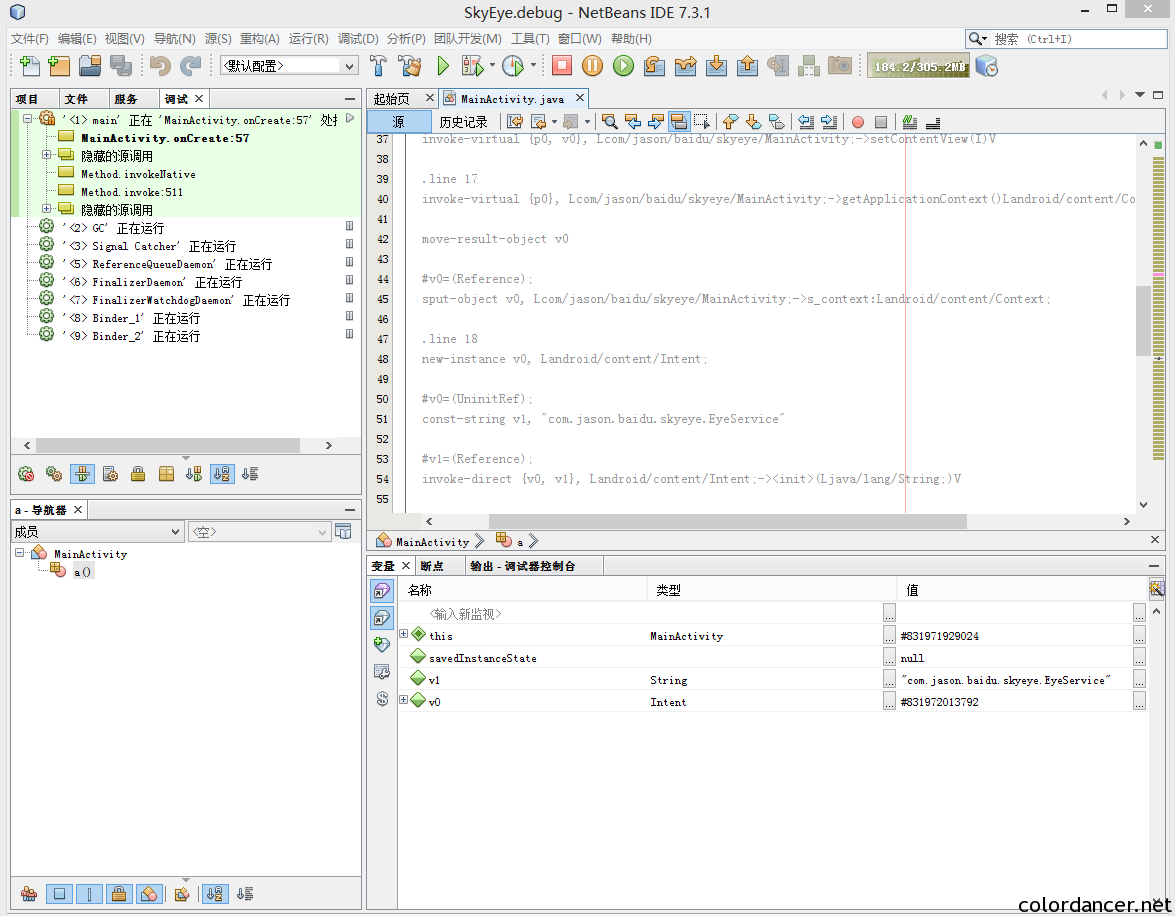Click the Profile Project clock icon

tap(513, 66)
